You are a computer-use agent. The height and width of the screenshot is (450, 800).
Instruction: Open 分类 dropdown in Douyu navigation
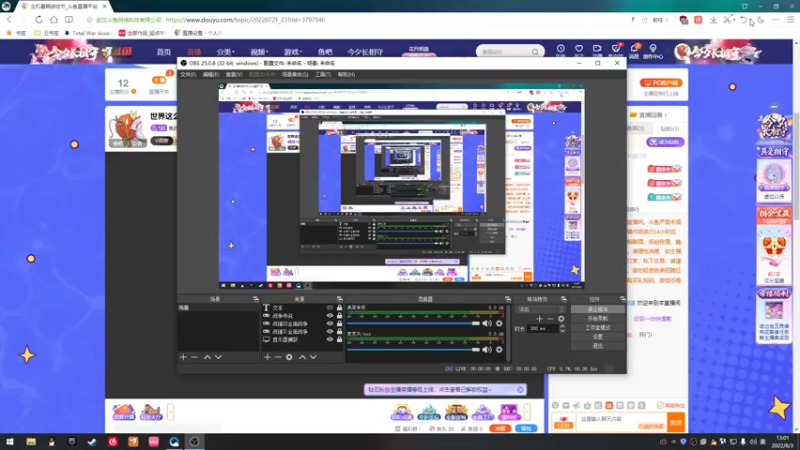pos(225,52)
